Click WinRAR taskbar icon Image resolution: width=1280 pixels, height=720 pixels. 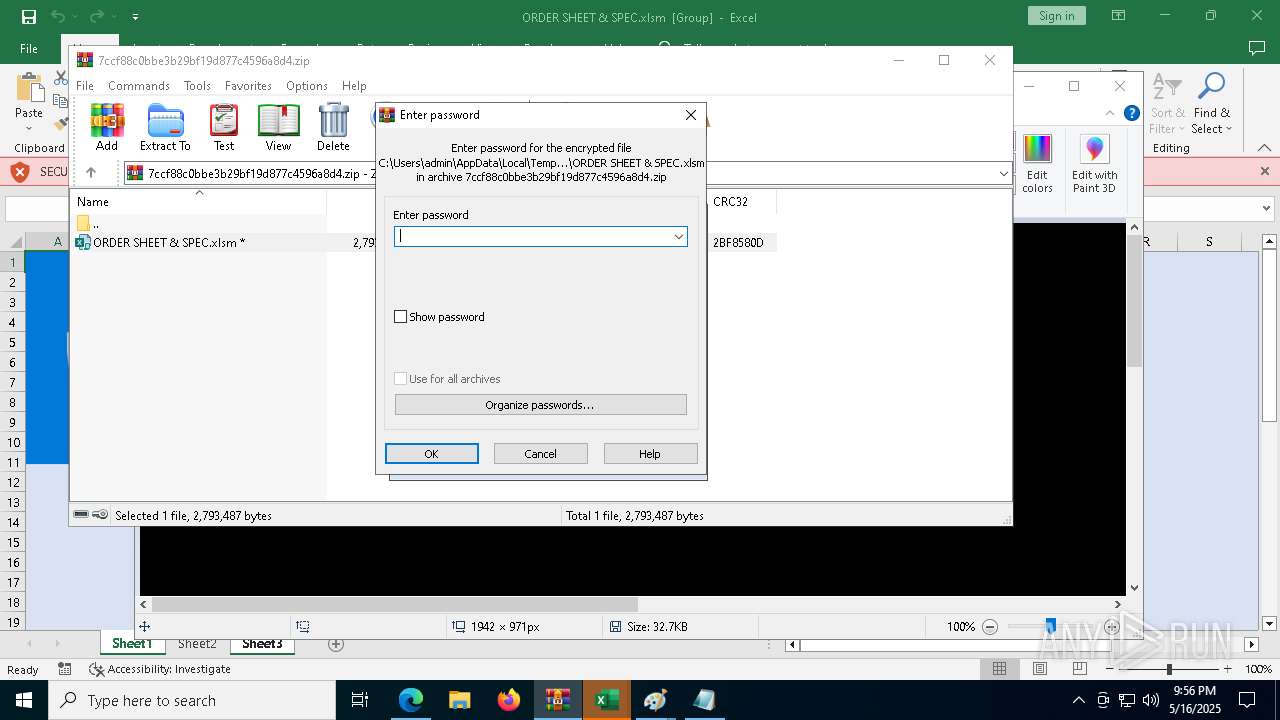click(x=557, y=700)
